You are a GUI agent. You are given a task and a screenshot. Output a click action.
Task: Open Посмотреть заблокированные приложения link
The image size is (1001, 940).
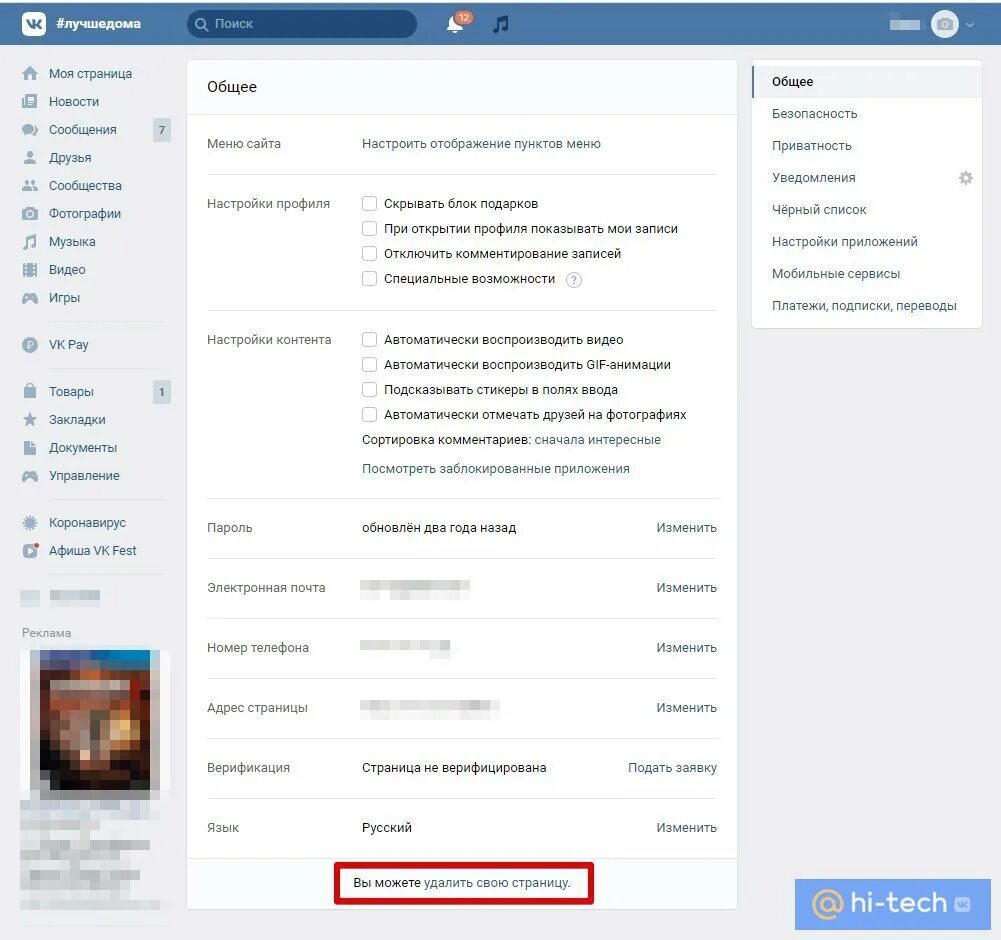(x=495, y=469)
